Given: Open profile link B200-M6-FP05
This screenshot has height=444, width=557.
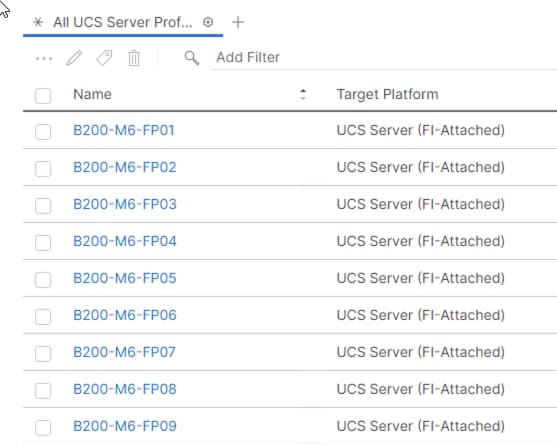Looking at the screenshot, I should coord(125,278).
